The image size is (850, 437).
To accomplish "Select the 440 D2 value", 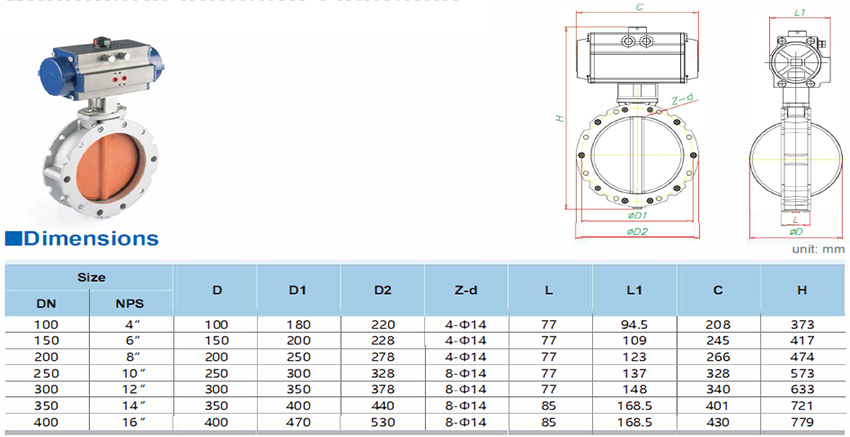I will click(383, 406).
